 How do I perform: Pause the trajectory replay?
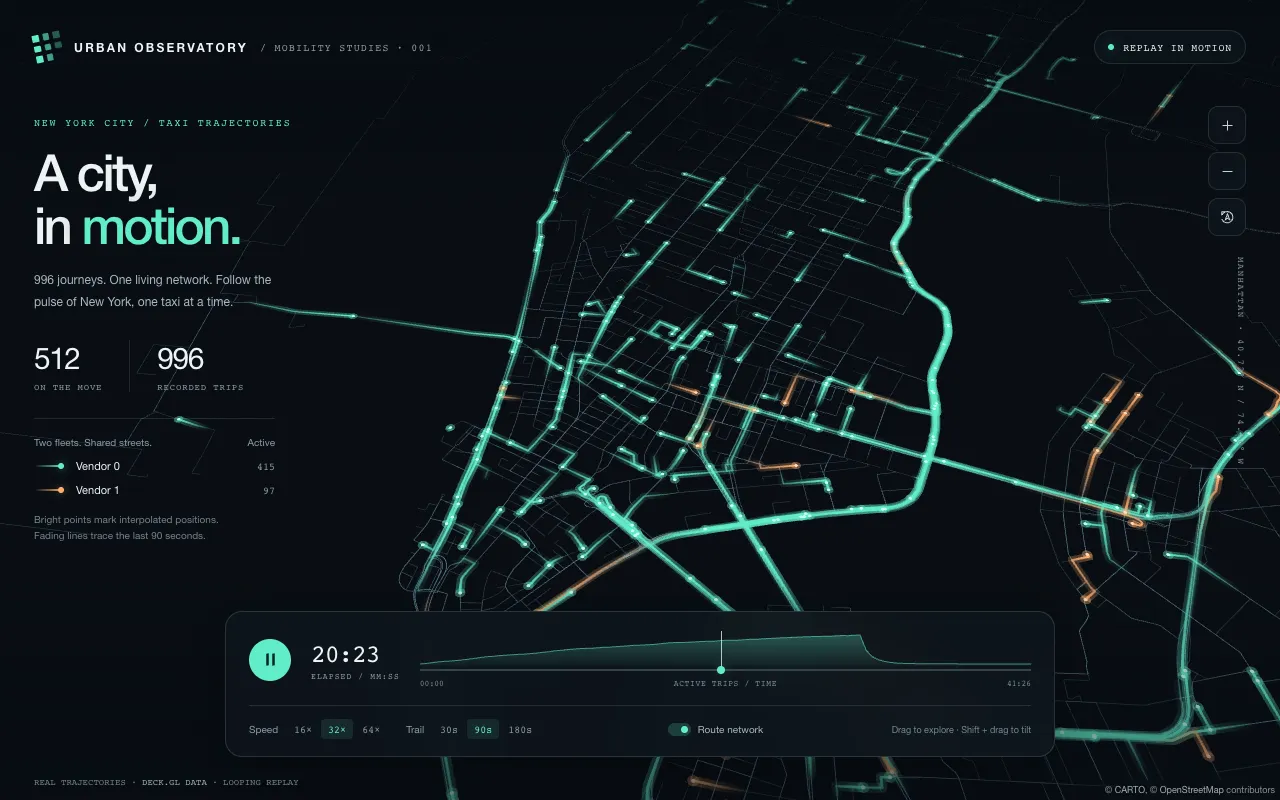(270, 660)
